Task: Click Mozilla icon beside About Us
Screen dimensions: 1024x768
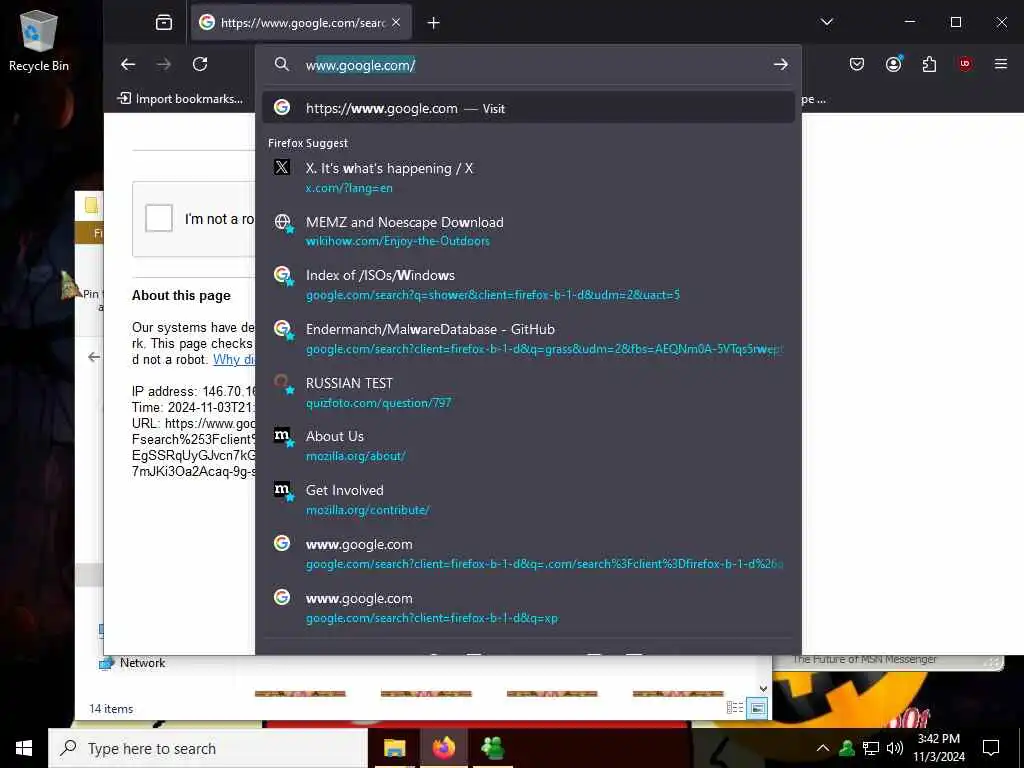Action: click(281, 435)
